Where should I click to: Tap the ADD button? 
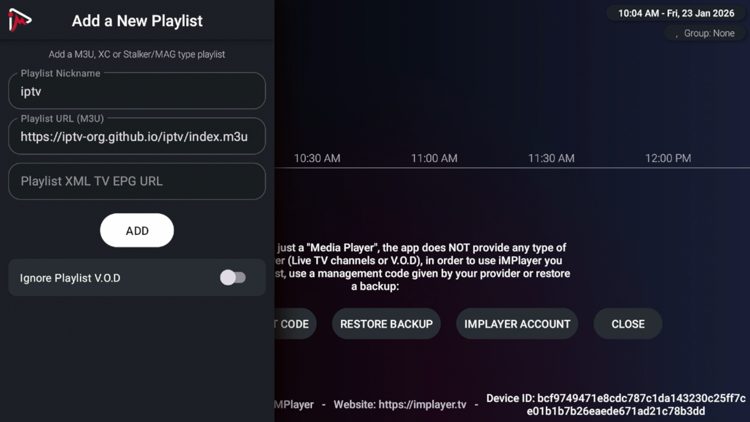(137, 231)
